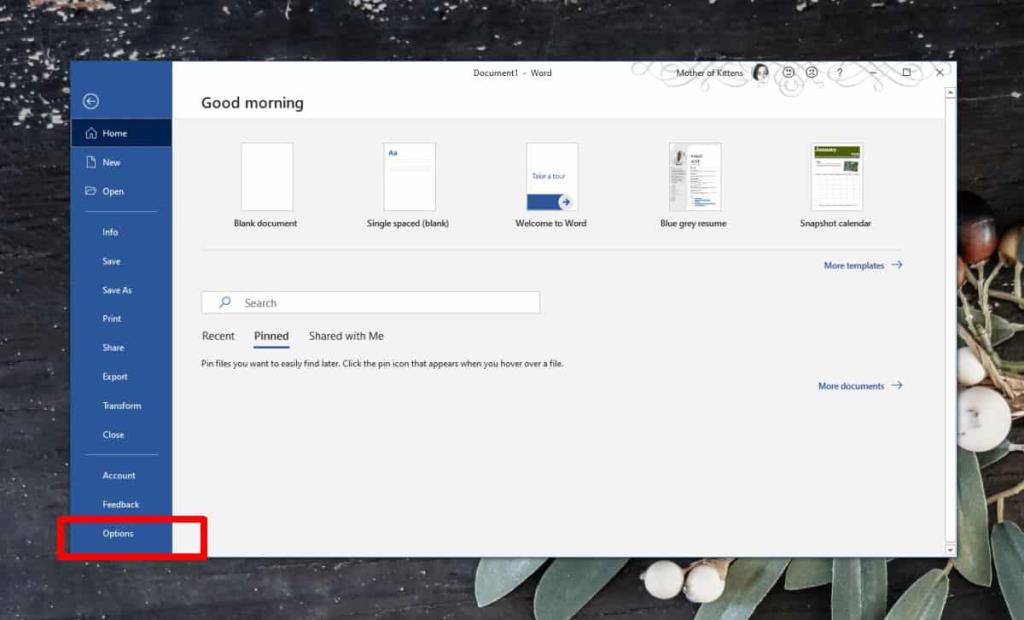
Task: Click the Mother of Kittens profile picture
Action: pos(761,72)
